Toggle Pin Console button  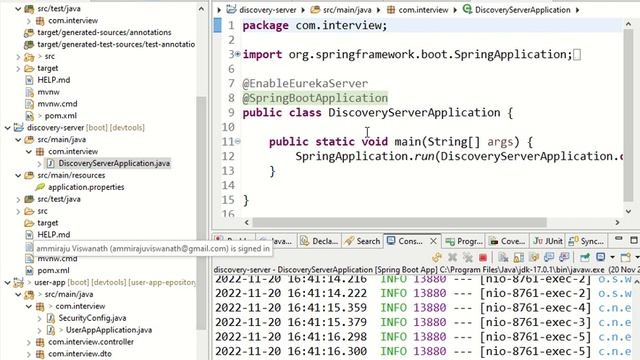585,257
